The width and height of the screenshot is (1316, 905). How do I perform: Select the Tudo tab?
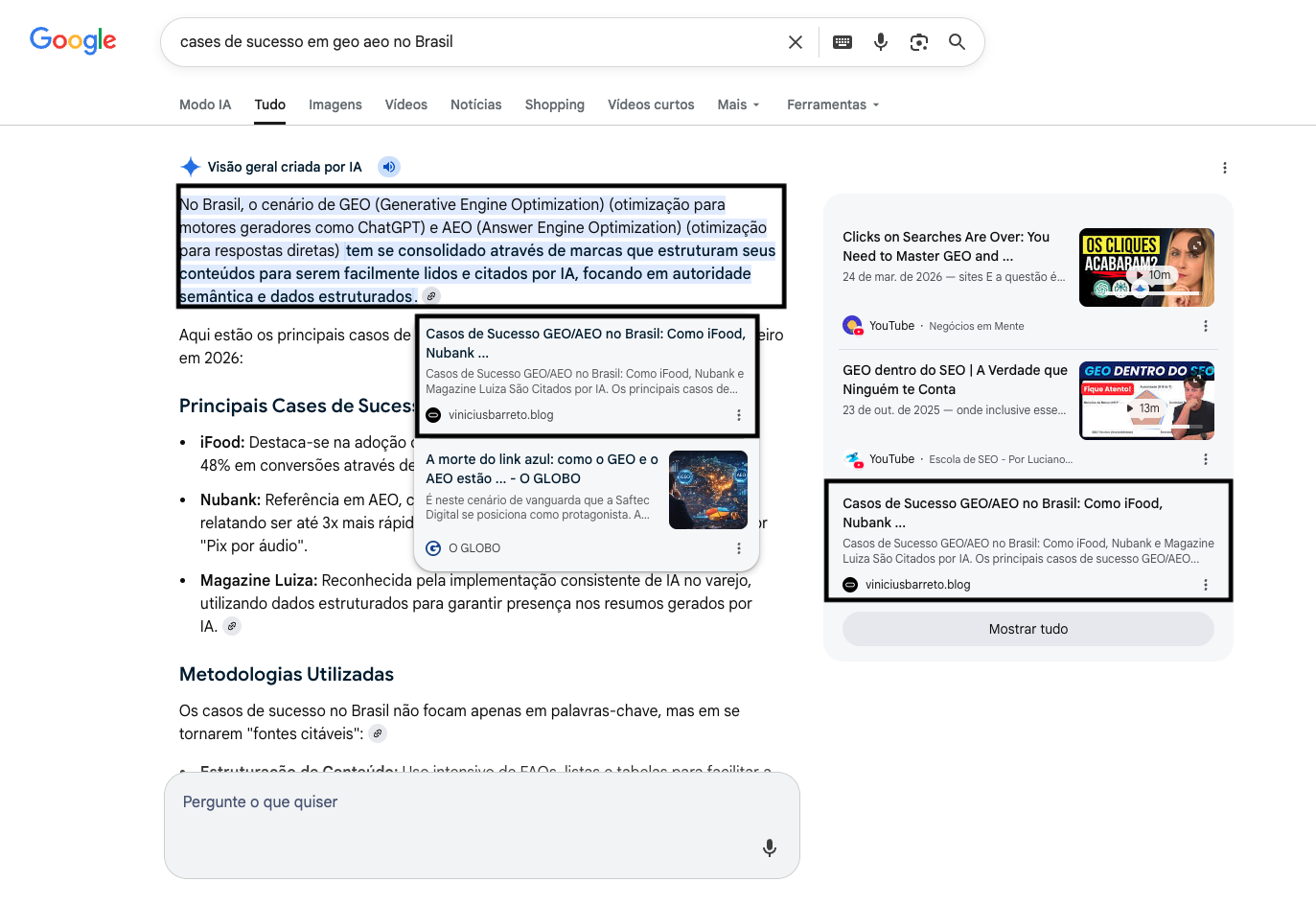point(270,104)
